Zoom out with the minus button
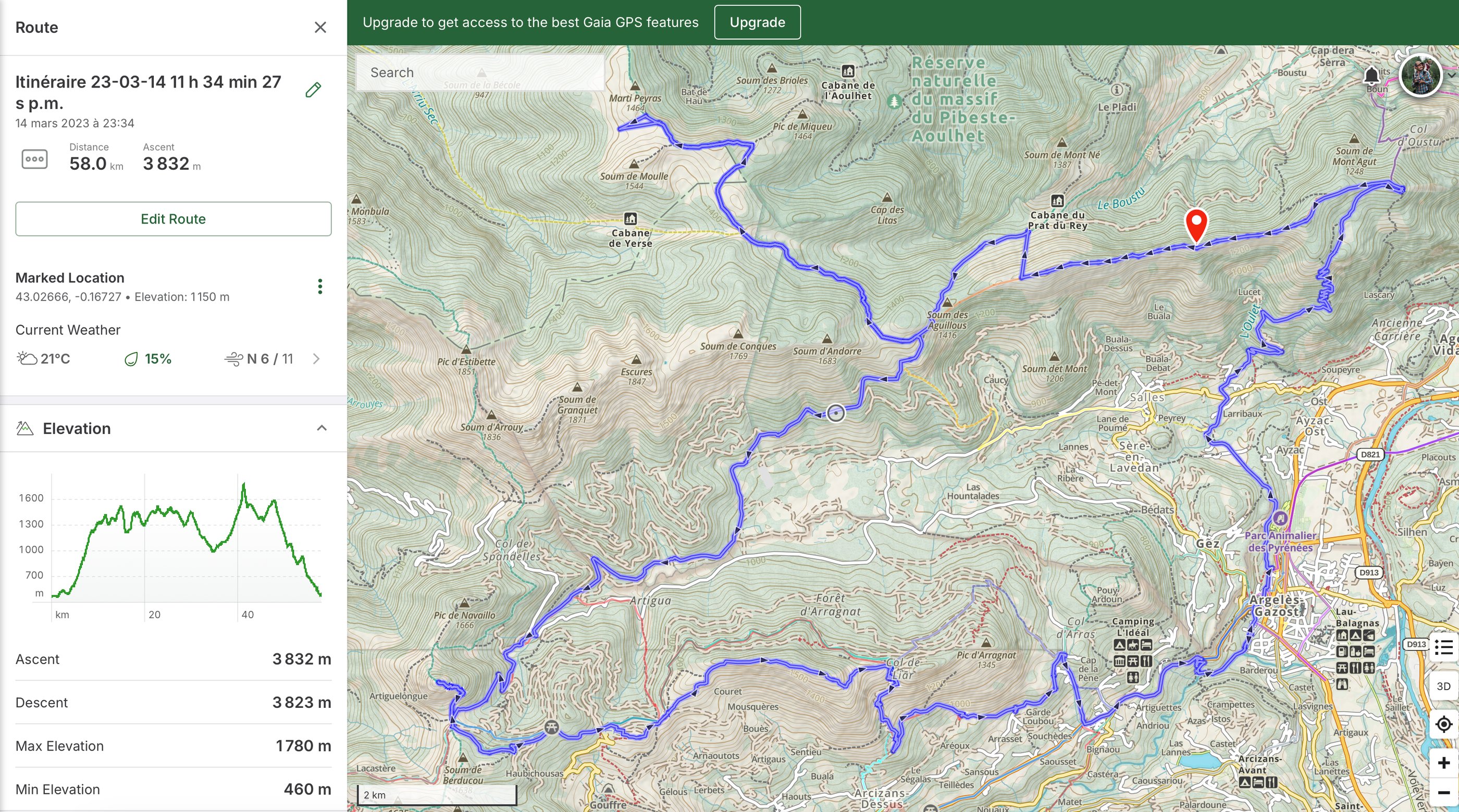Screen dimensions: 1459x812 pos(1444,793)
